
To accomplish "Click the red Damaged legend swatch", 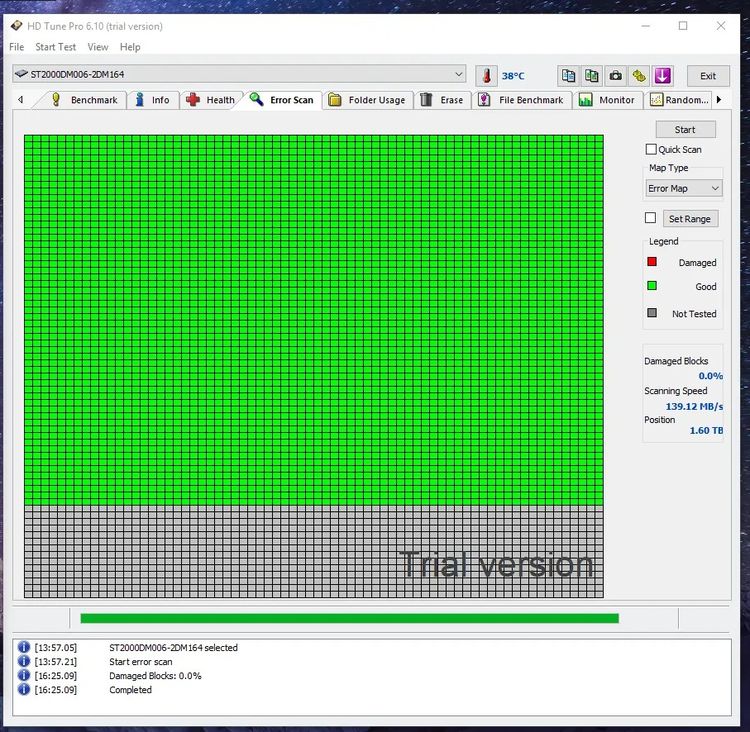I will [651, 262].
